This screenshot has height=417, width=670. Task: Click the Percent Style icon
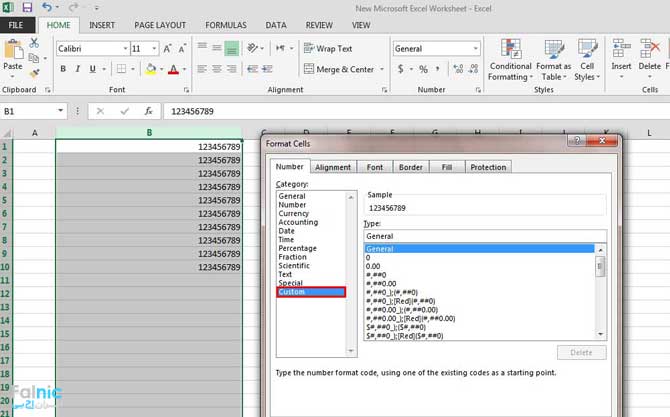pyautogui.click(x=423, y=69)
